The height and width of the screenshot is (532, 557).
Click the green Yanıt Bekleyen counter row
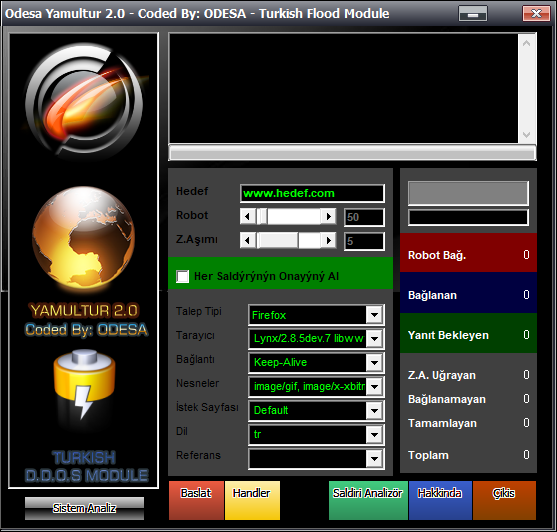(x=468, y=333)
